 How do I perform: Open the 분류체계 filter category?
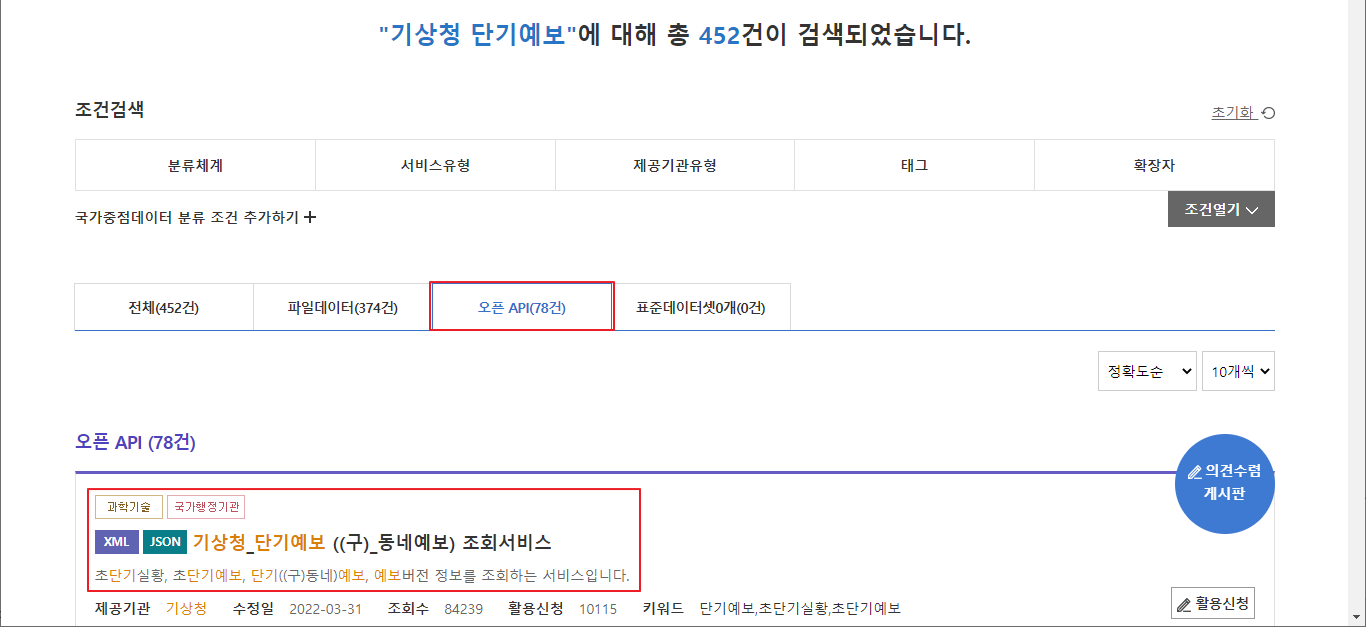[196, 165]
